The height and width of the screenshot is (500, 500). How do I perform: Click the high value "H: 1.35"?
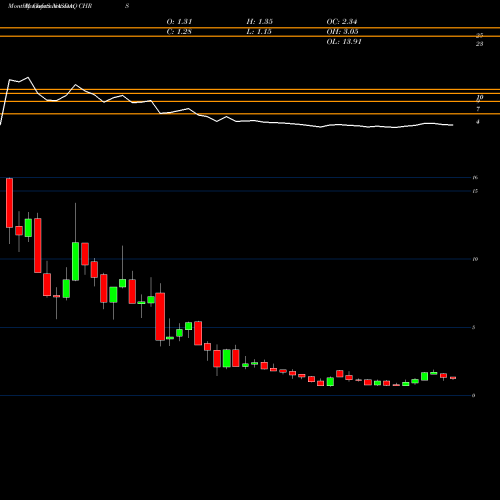coord(259,22)
